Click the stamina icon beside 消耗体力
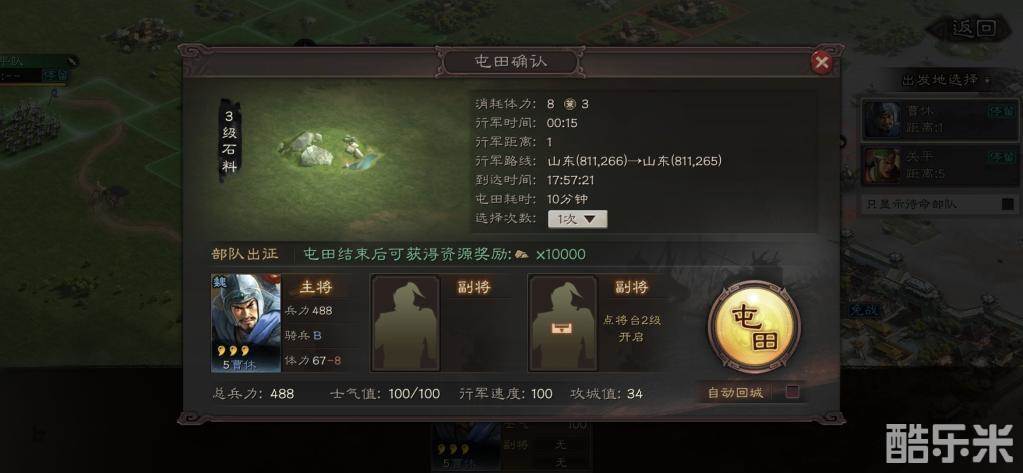Image resolution: width=1023 pixels, height=473 pixels. [569, 104]
